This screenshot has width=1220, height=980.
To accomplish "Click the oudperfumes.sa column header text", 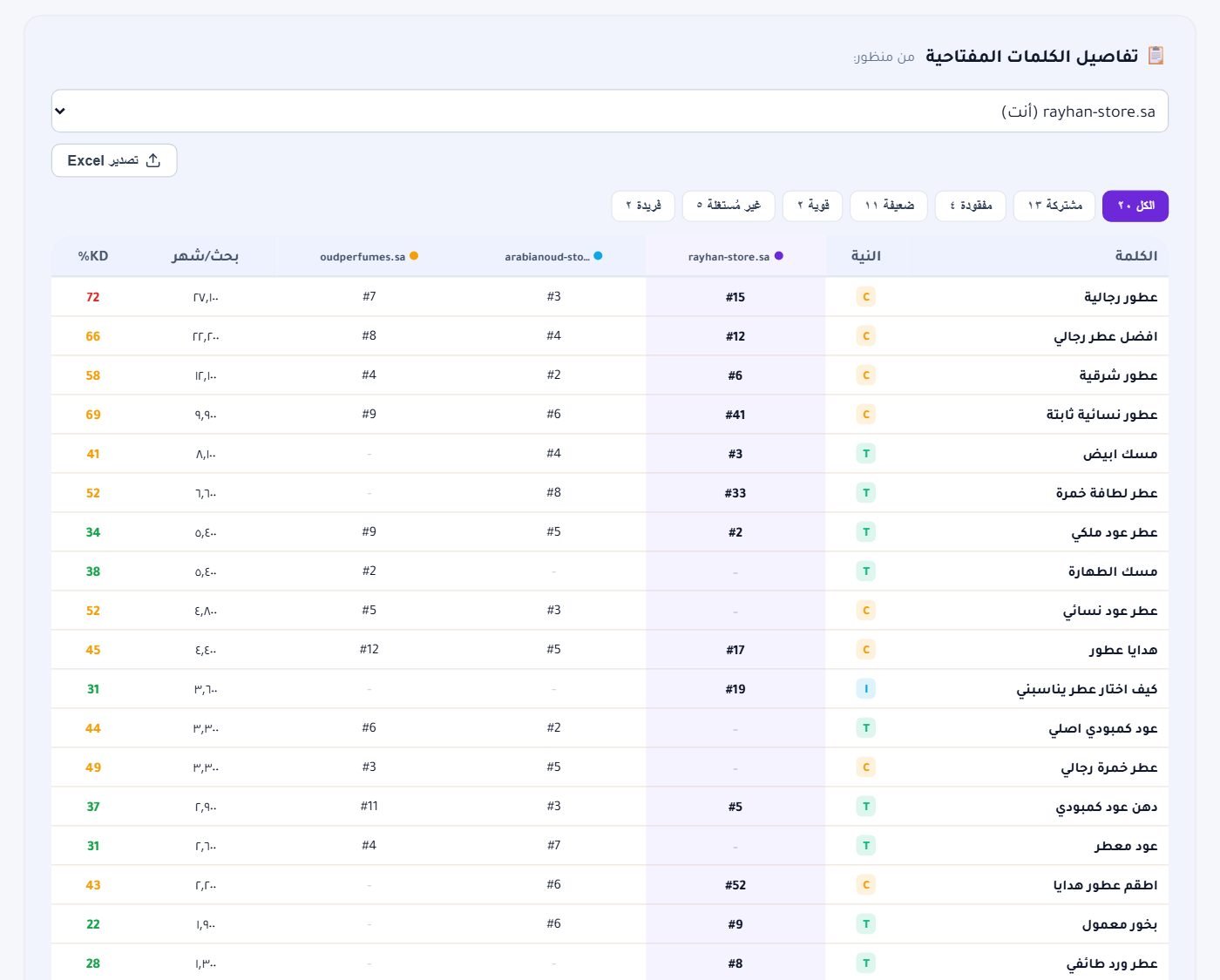I will (363, 257).
